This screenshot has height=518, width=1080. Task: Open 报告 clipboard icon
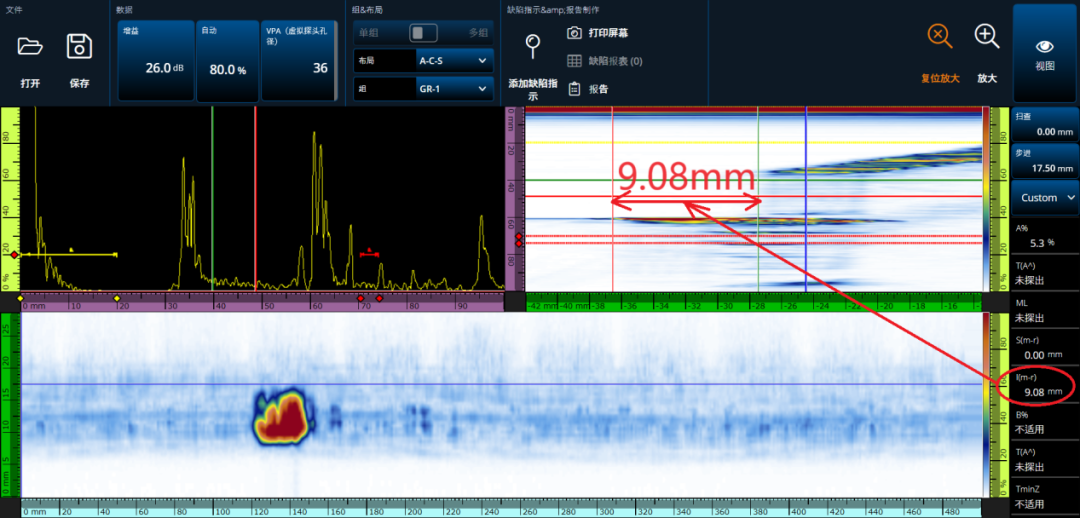click(x=574, y=88)
